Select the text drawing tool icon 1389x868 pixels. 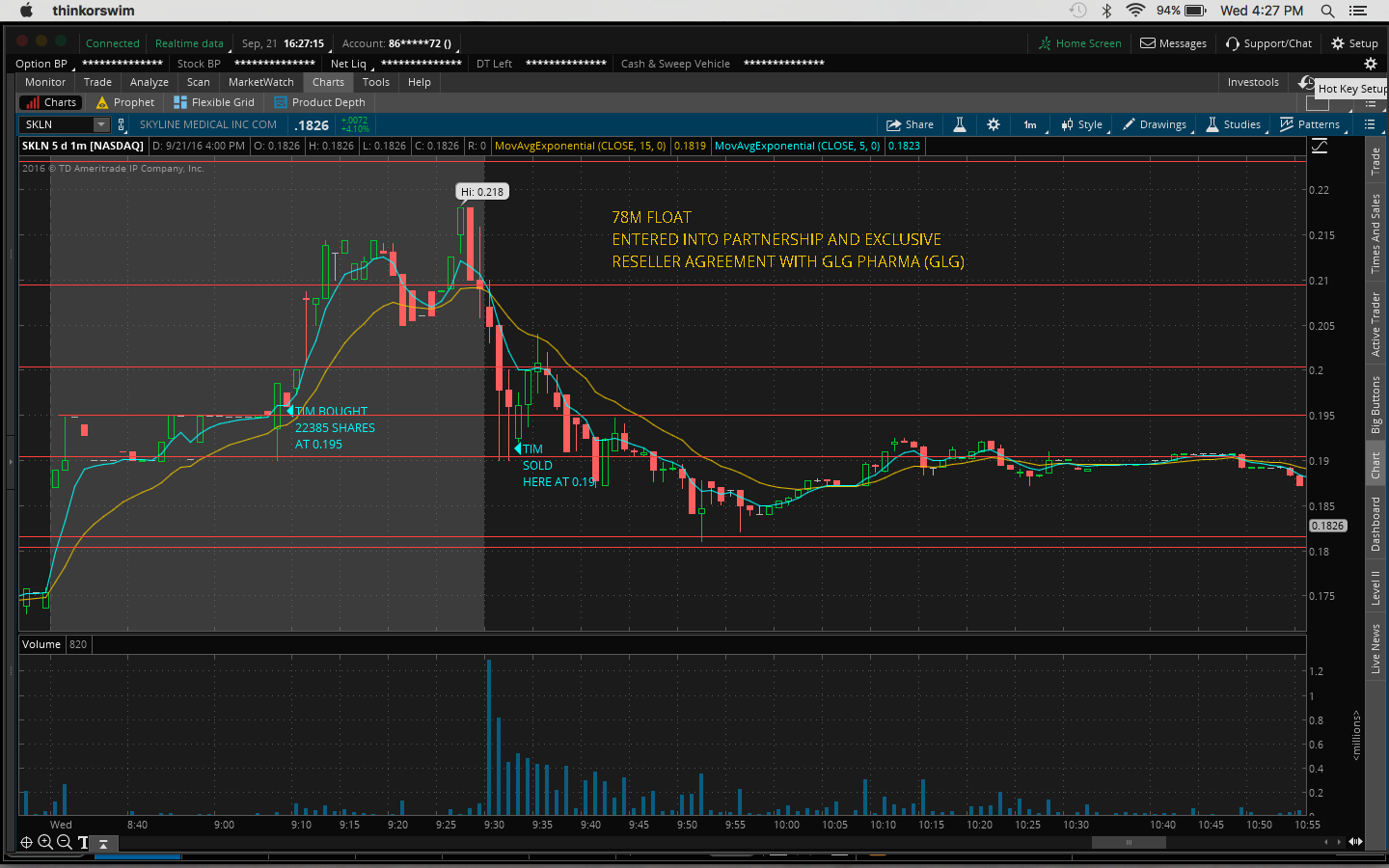[83, 842]
